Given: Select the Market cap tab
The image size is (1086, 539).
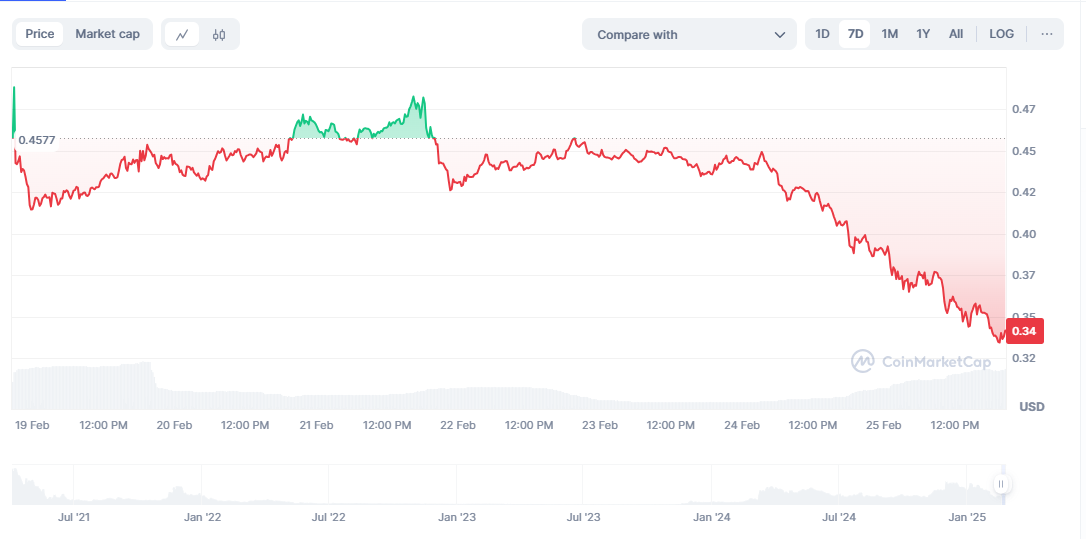Looking at the screenshot, I should (x=108, y=34).
